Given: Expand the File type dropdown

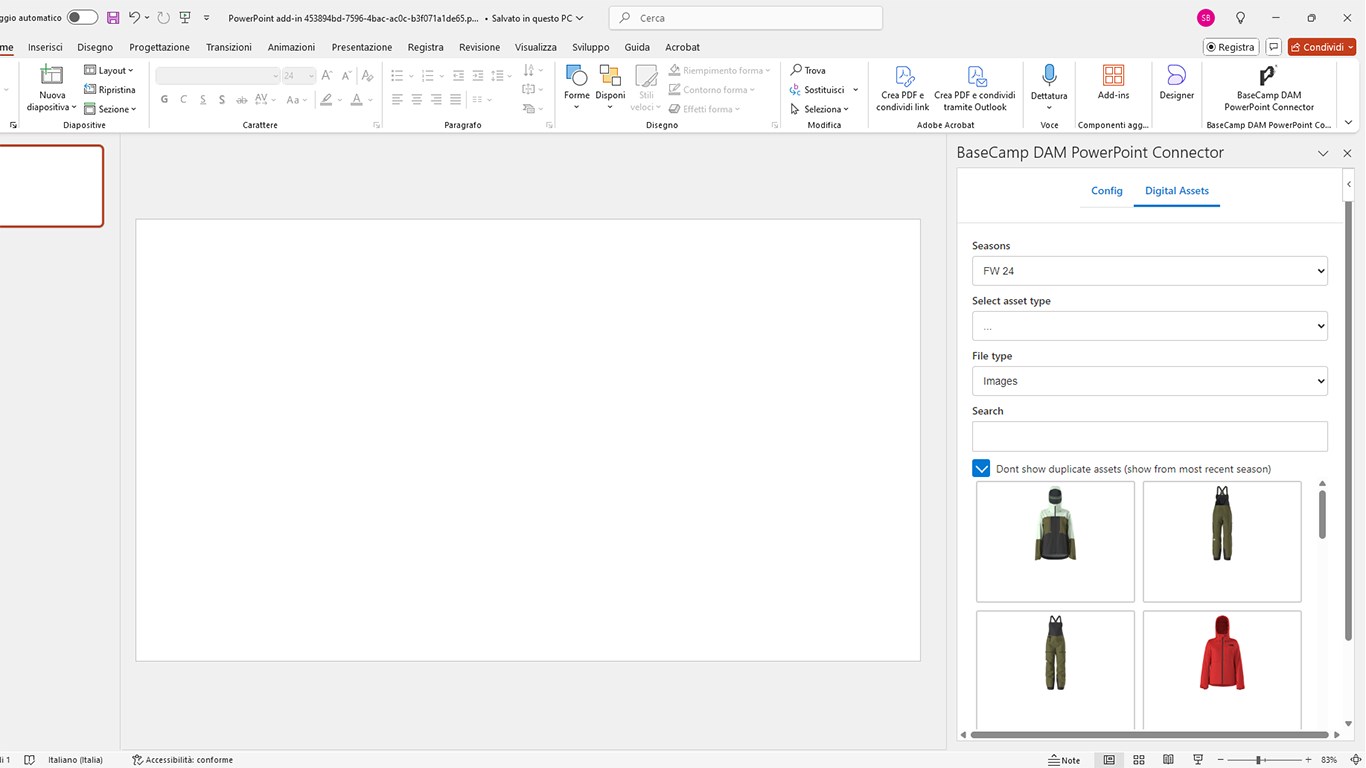Looking at the screenshot, I should click(x=1149, y=381).
